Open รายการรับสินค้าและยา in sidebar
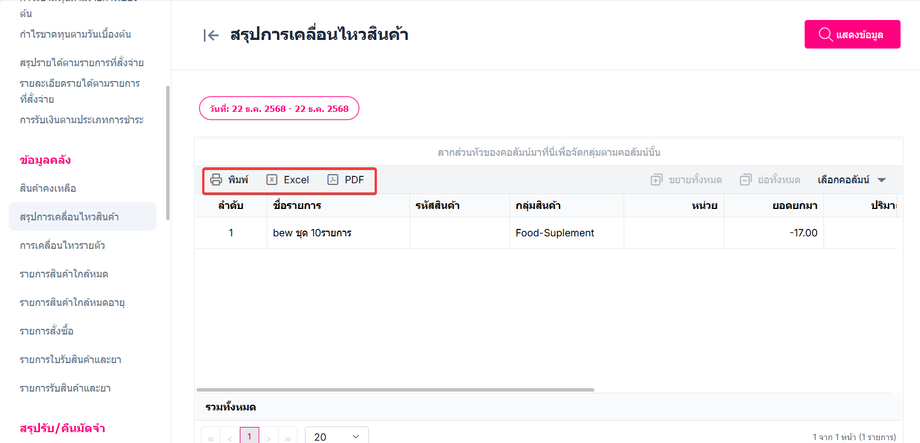The height and width of the screenshot is (443, 920). [65, 388]
